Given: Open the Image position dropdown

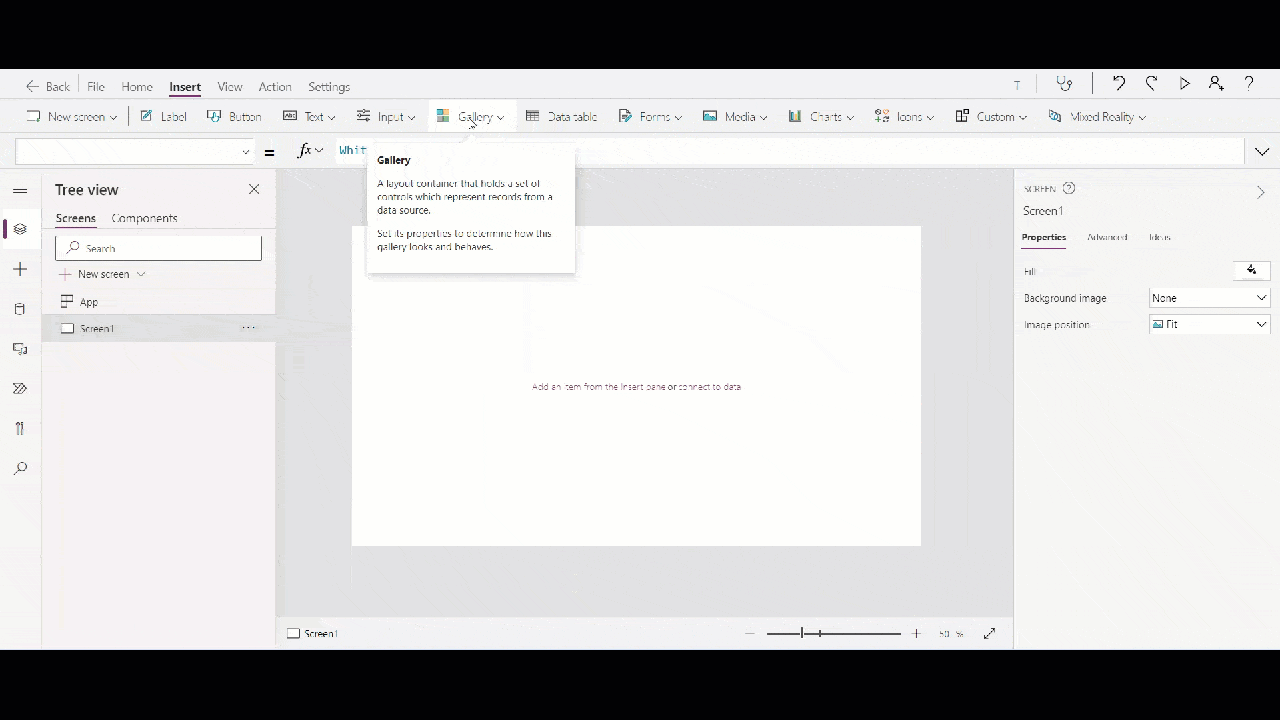Looking at the screenshot, I should pyautogui.click(x=1209, y=324).
